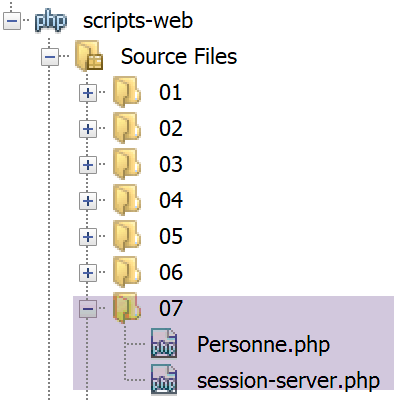This screenshot has height=400, width=415.
Task: Click the Source Files folder icon
Action: pos(89,56)
